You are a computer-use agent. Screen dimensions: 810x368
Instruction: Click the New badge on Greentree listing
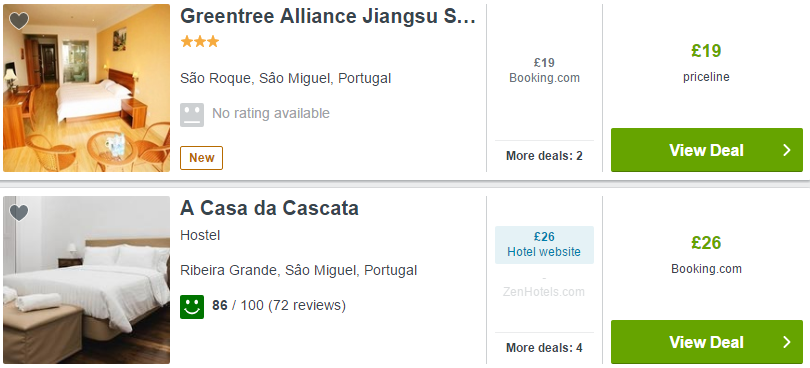click(201, 158)
